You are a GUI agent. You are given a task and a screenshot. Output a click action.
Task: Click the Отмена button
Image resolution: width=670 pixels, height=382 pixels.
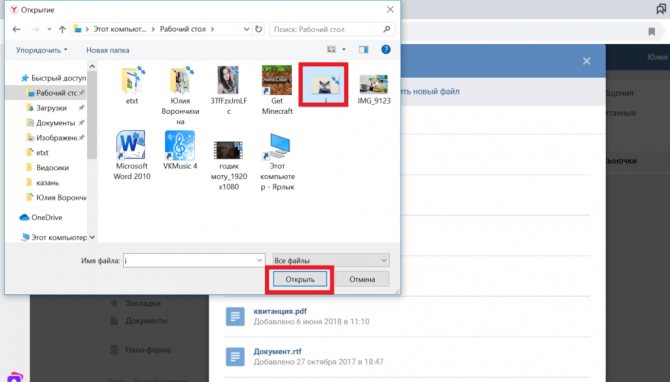coord(362,279)
